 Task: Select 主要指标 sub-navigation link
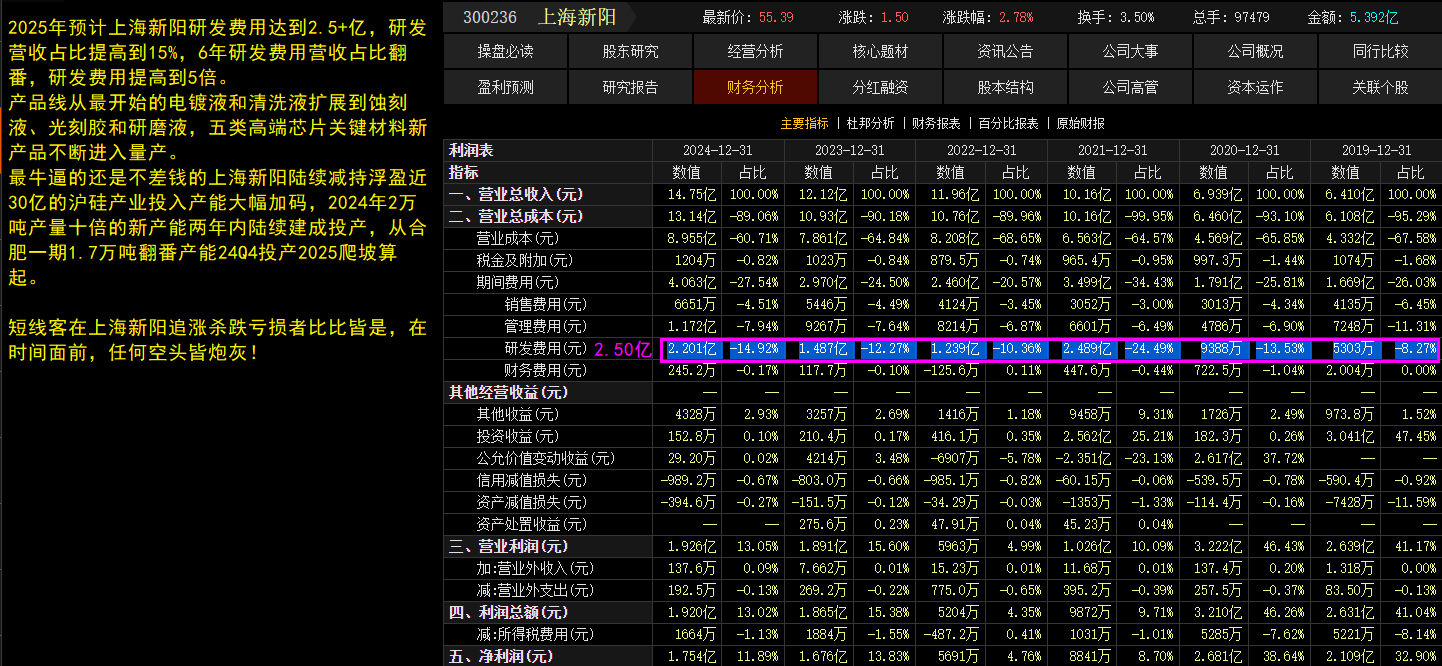pyautogui.click(x=804, y=123)
